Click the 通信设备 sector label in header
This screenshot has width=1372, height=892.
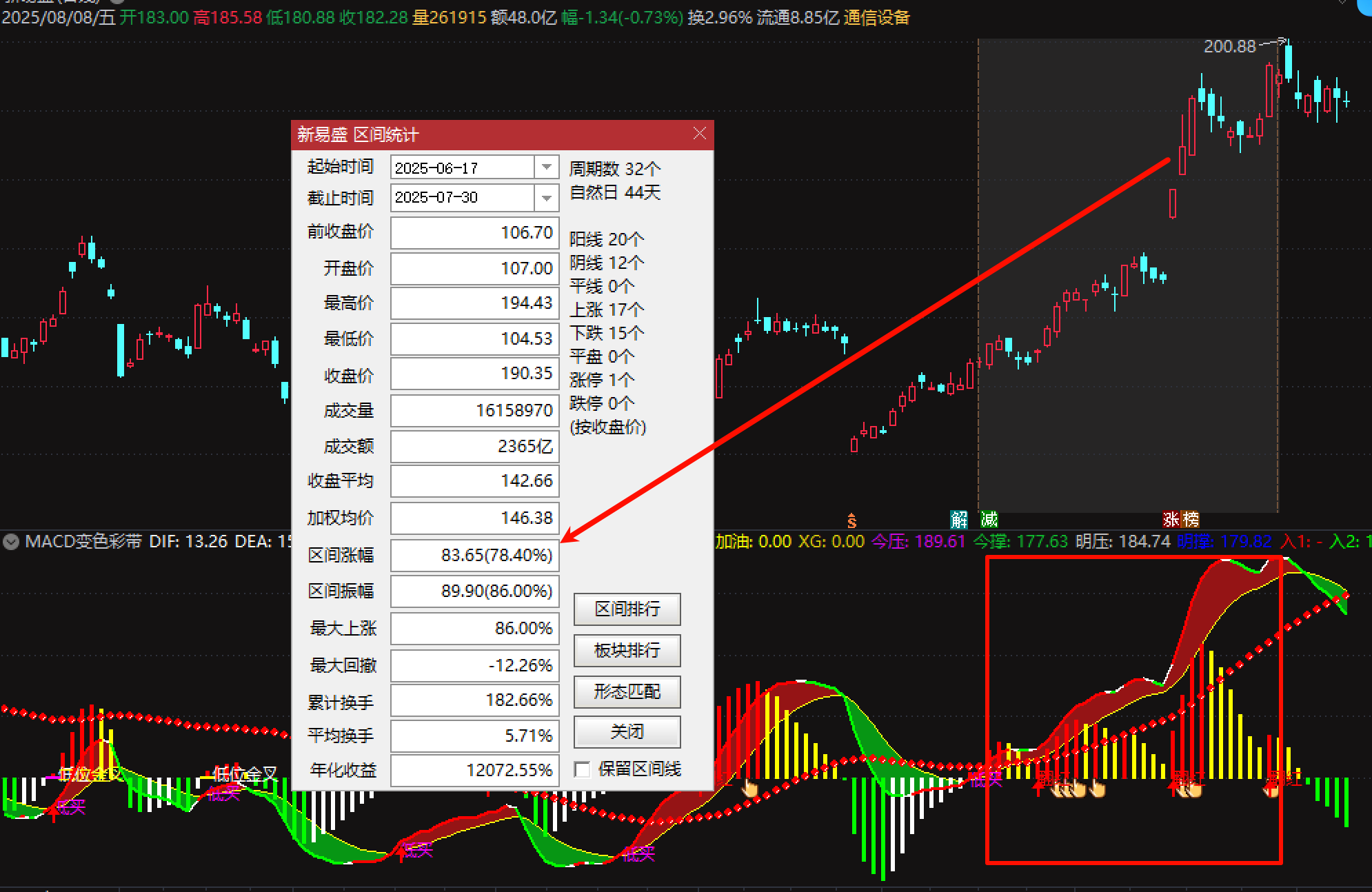(x=876, y=17)
